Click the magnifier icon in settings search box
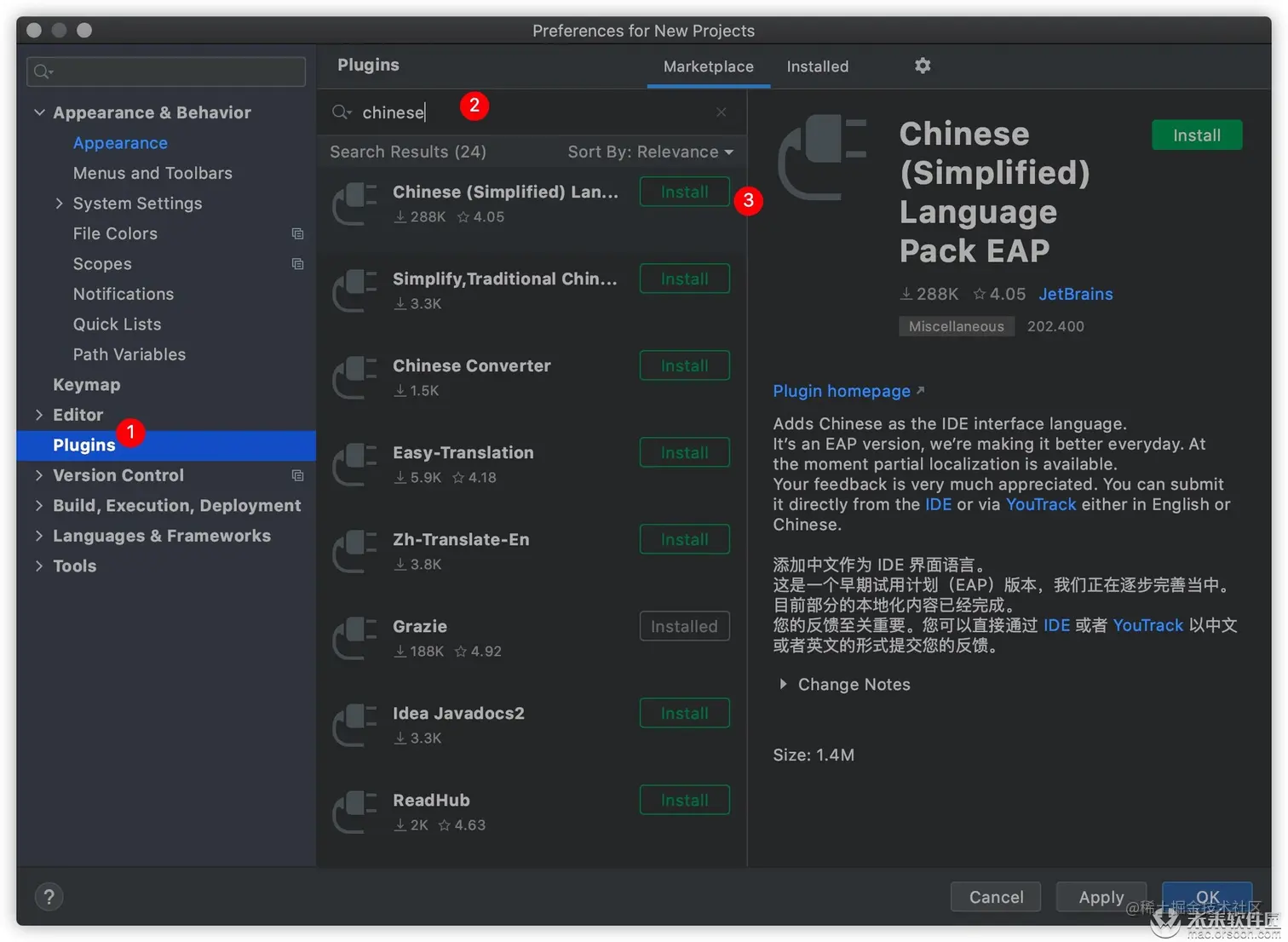Screen dimensions: 1288x942 [x=43, y=72]
